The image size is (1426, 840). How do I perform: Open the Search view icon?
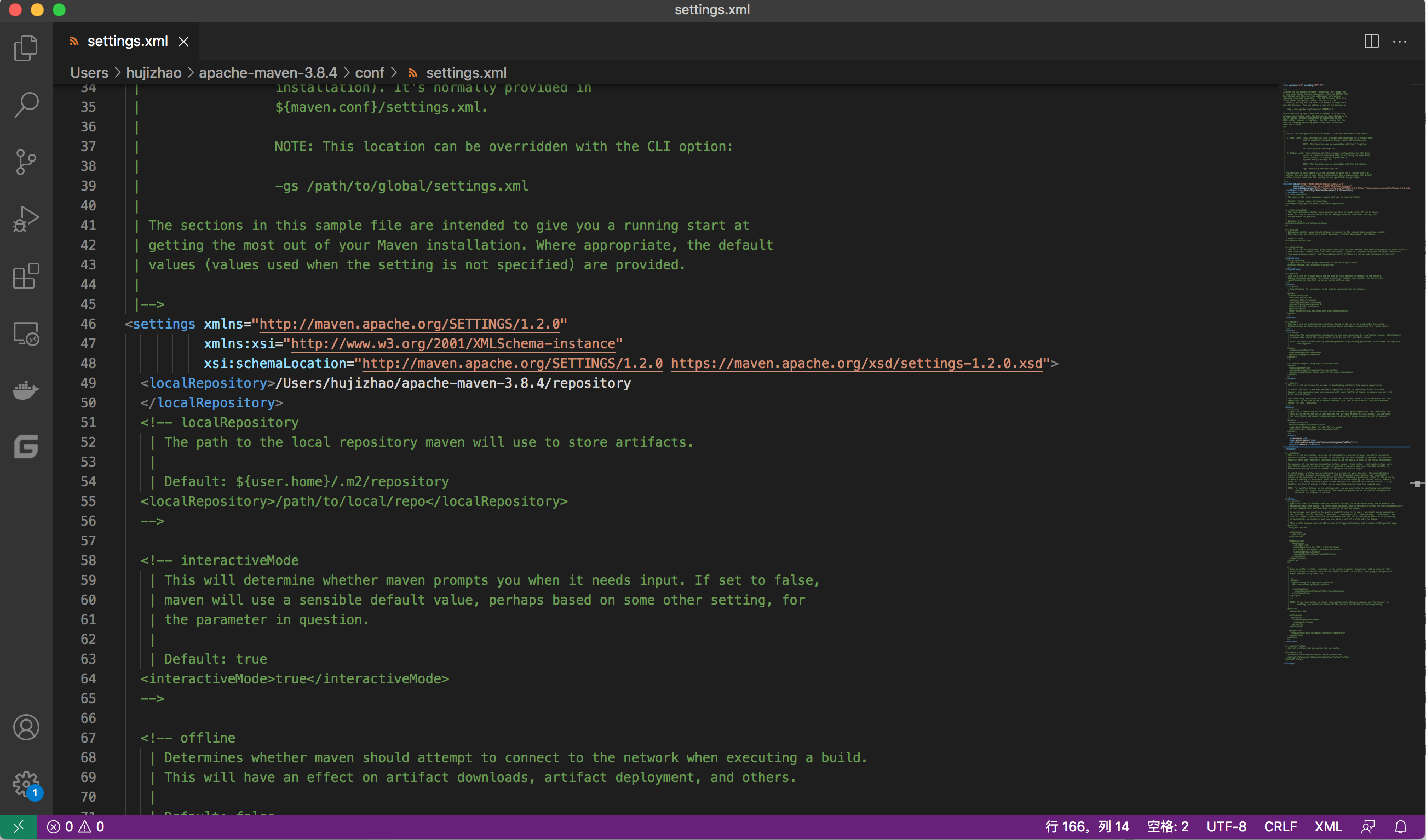click(26, 105)
